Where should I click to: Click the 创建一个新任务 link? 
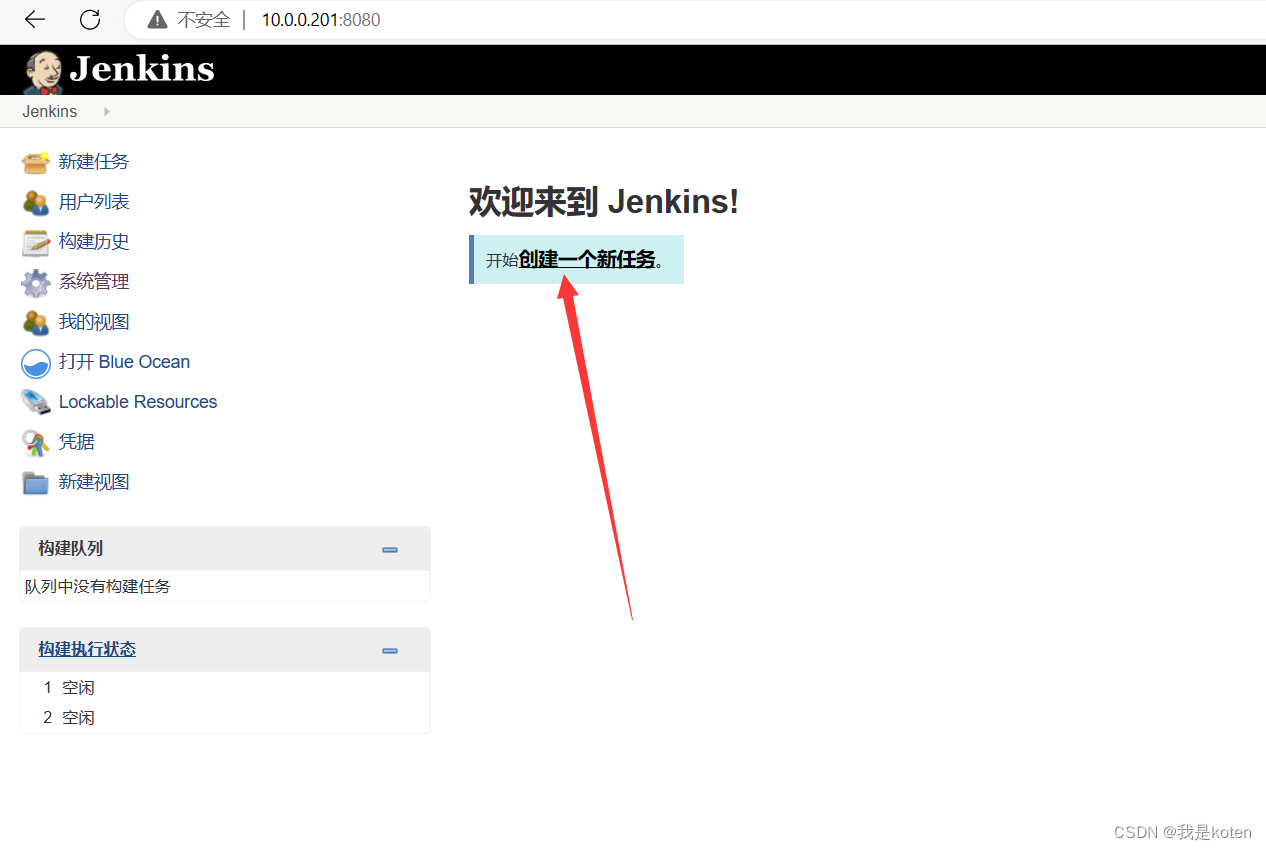click(587, 260)
